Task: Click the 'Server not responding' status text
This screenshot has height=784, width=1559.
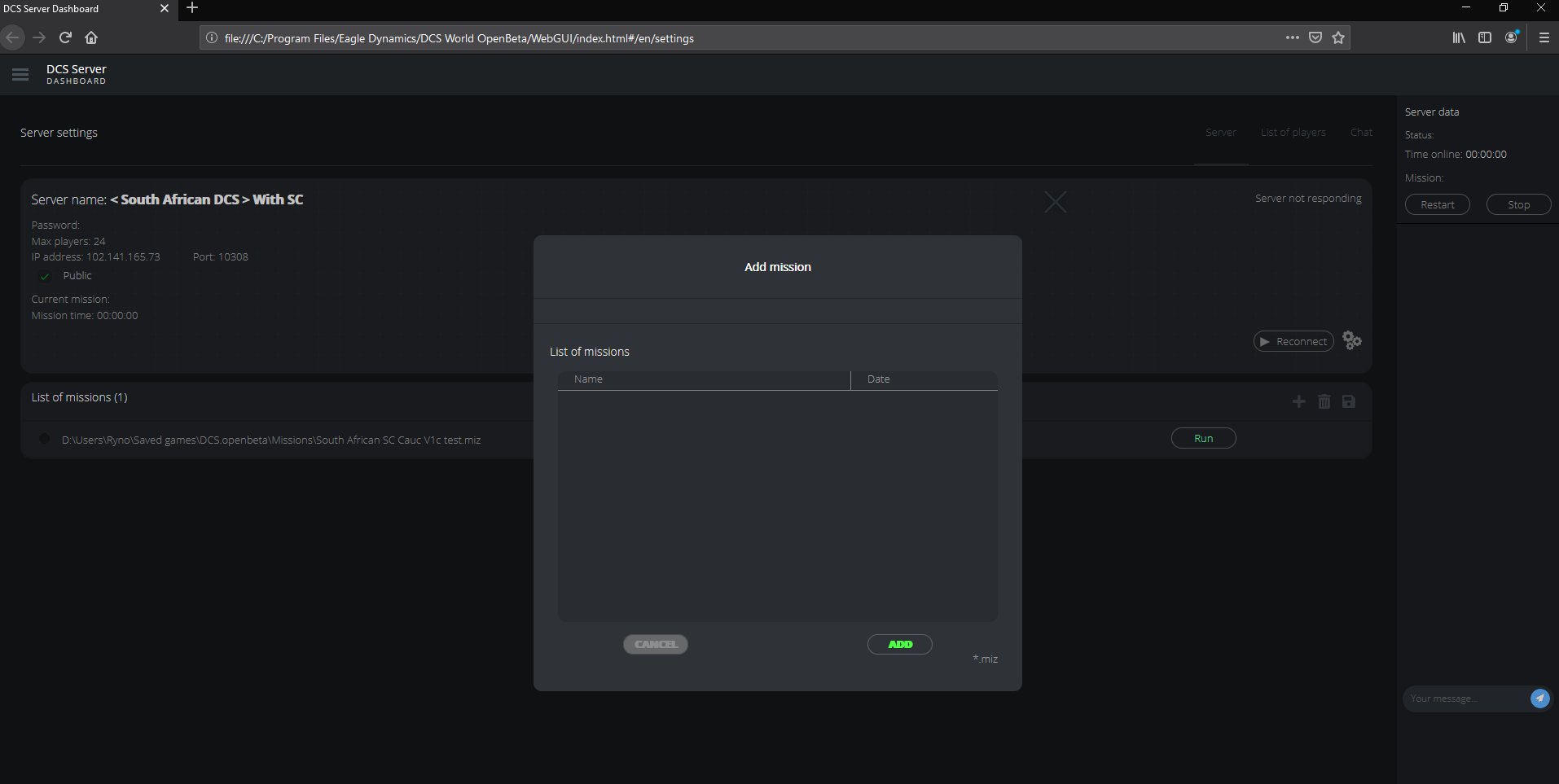Action: click(x=1308, y=198)
